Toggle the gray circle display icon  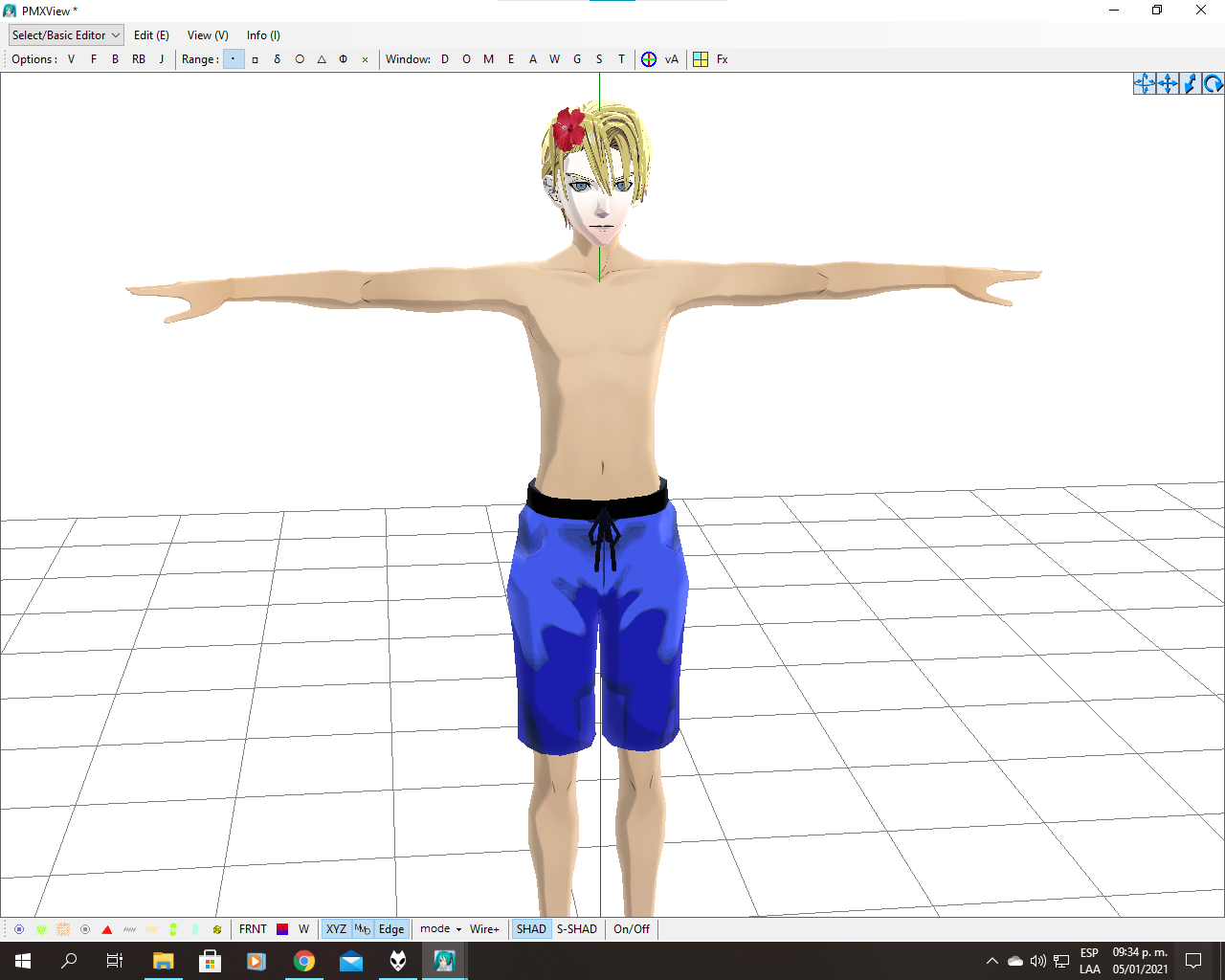pos(85,929)
